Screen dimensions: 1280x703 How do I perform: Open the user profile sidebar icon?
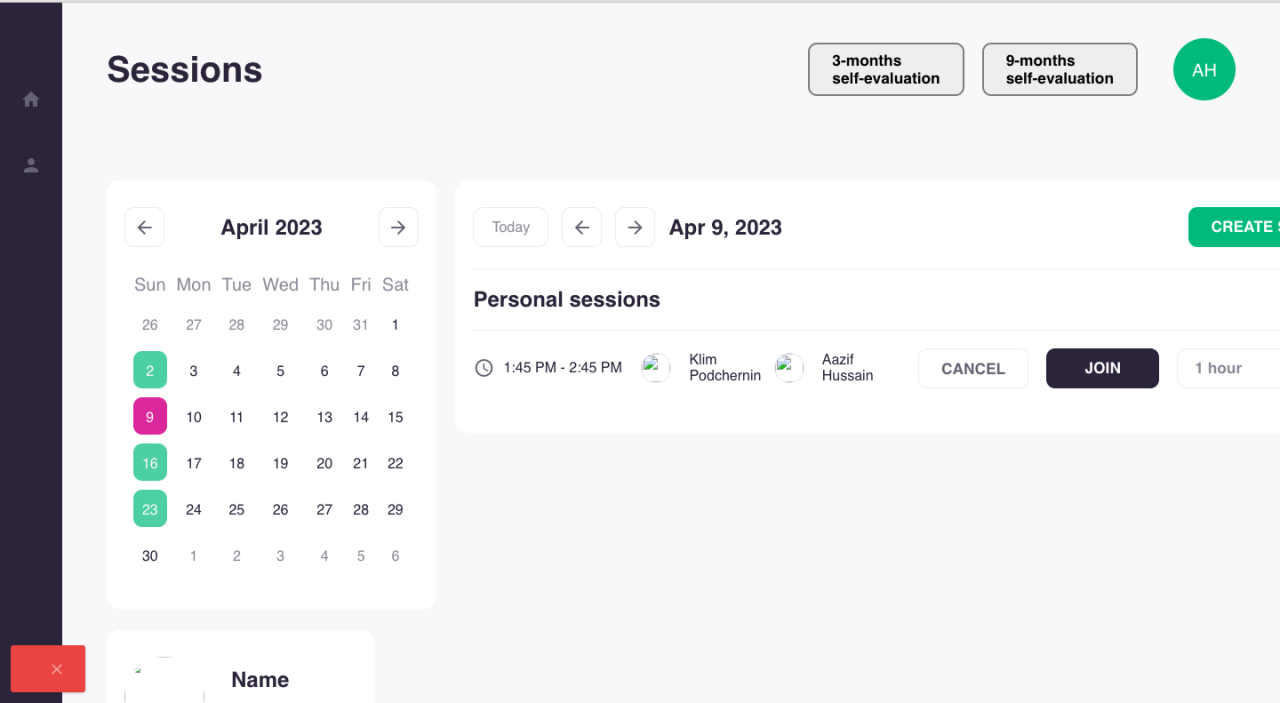coord(31,166)
